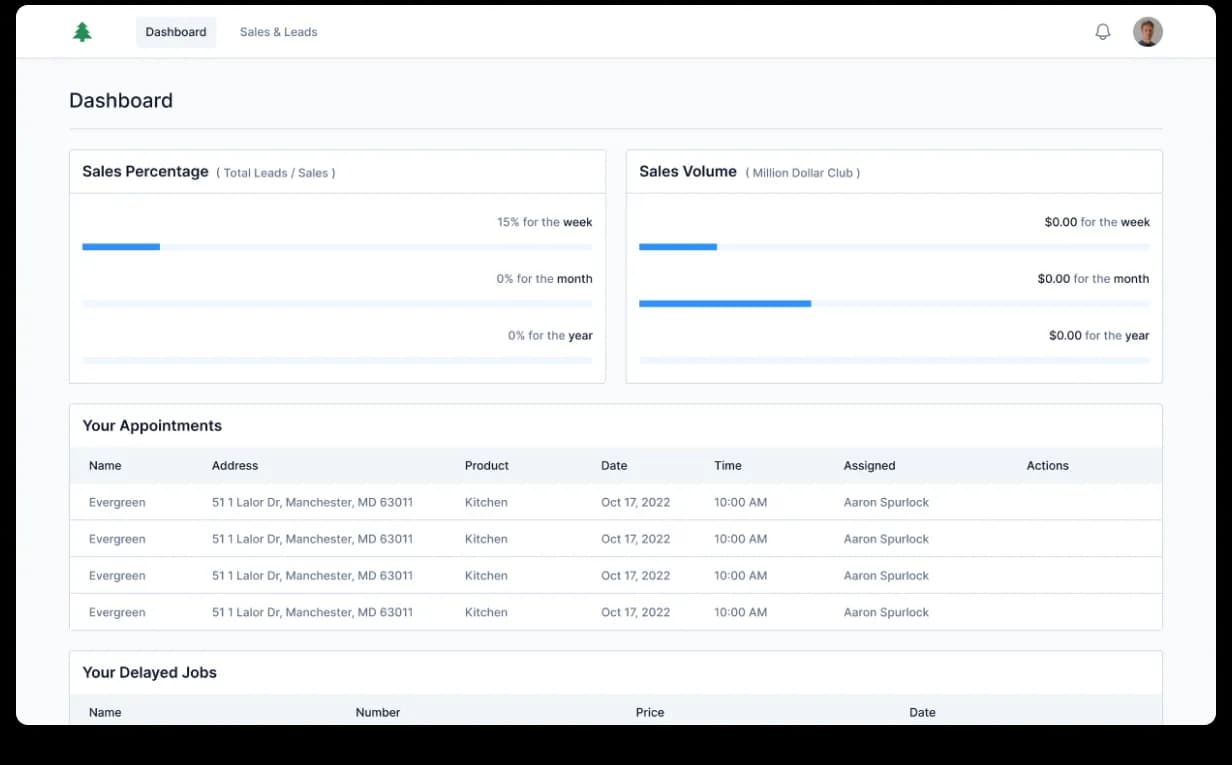
Task: Open the notifications bell
Action: 1103,32
